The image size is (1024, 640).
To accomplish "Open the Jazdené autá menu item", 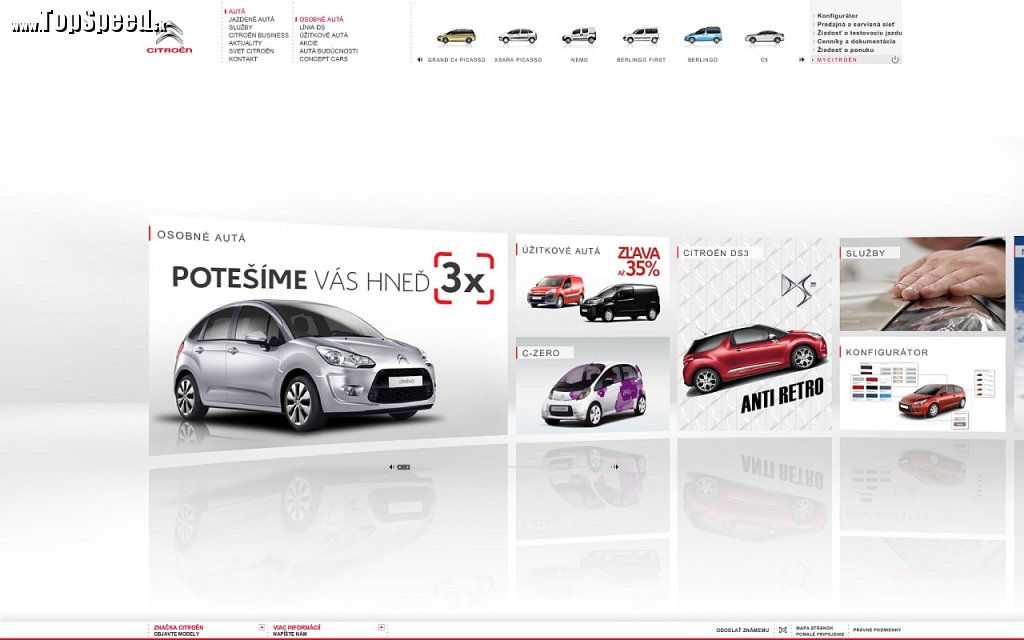I will [x=251, y=20].
